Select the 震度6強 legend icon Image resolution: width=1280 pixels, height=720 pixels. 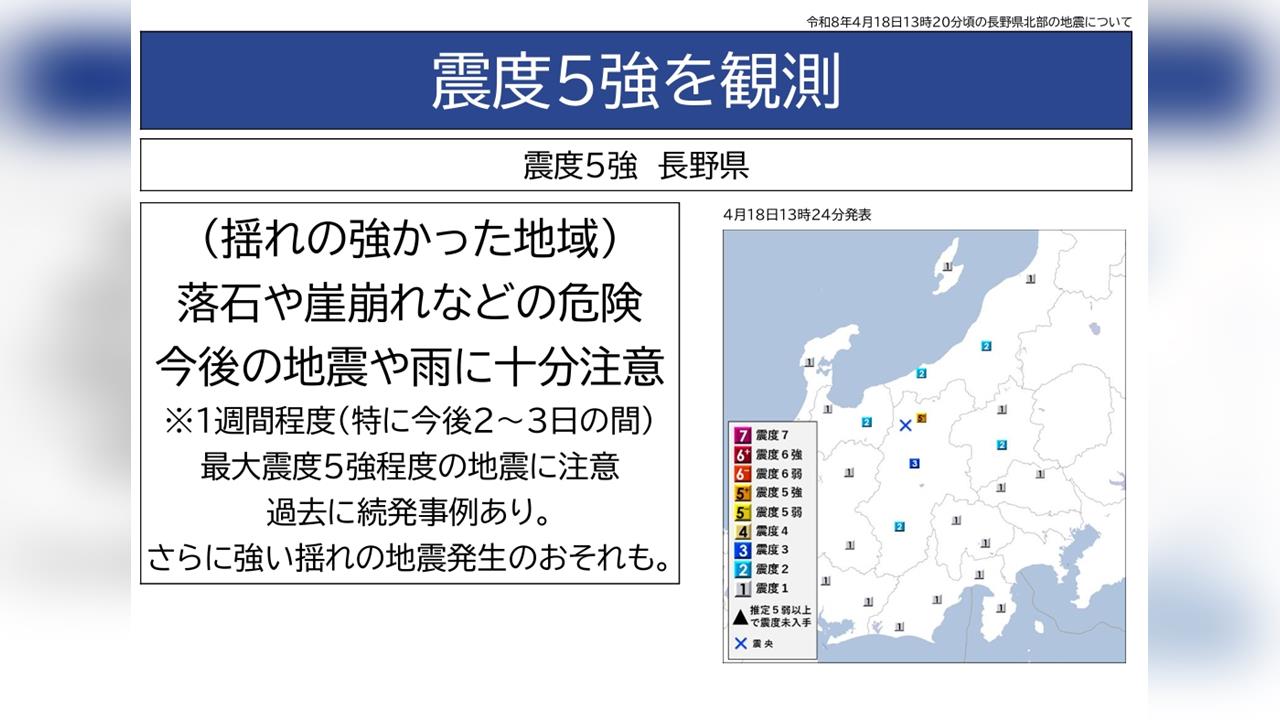tap(742, 454)
